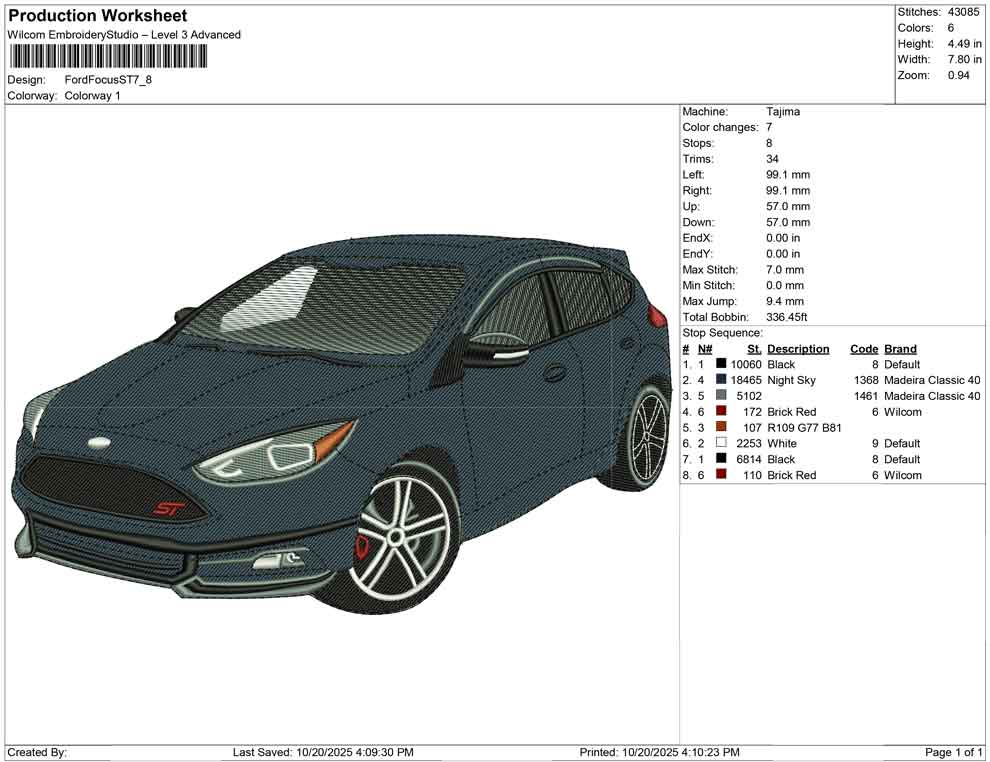Click the embroidered Ford Focus car preview
Viewport: 990px width, 762px height.
point(341,423)
